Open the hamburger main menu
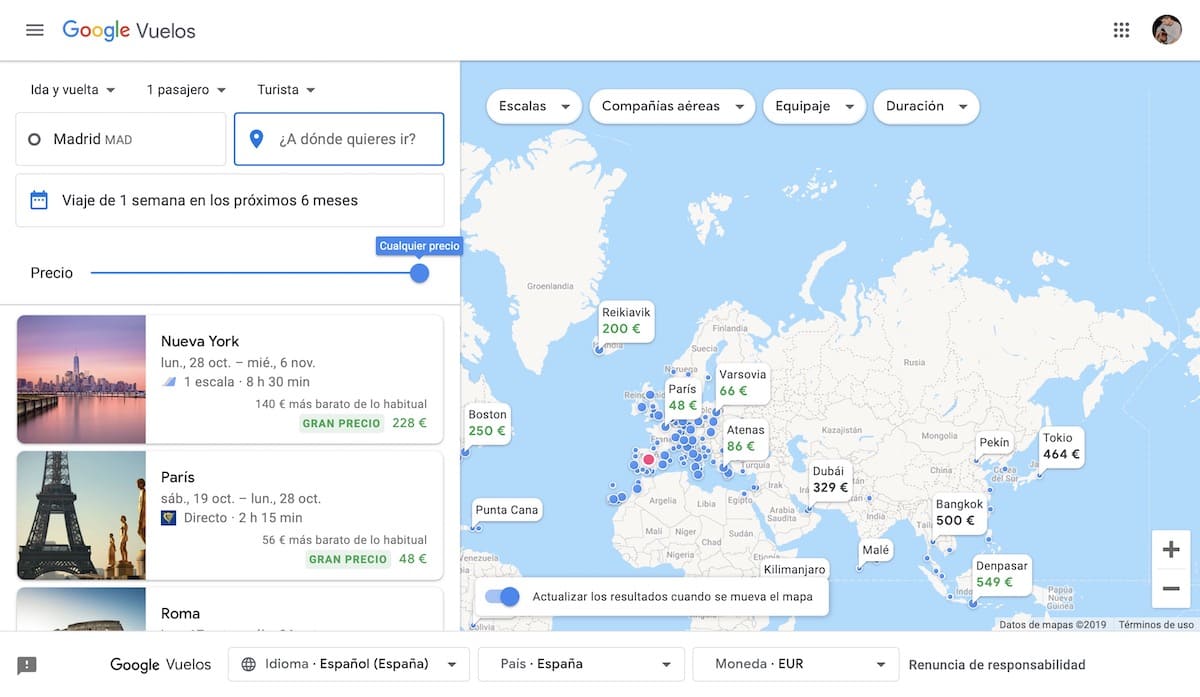This screenshot has width=1200, height=697. click(35, 30)
